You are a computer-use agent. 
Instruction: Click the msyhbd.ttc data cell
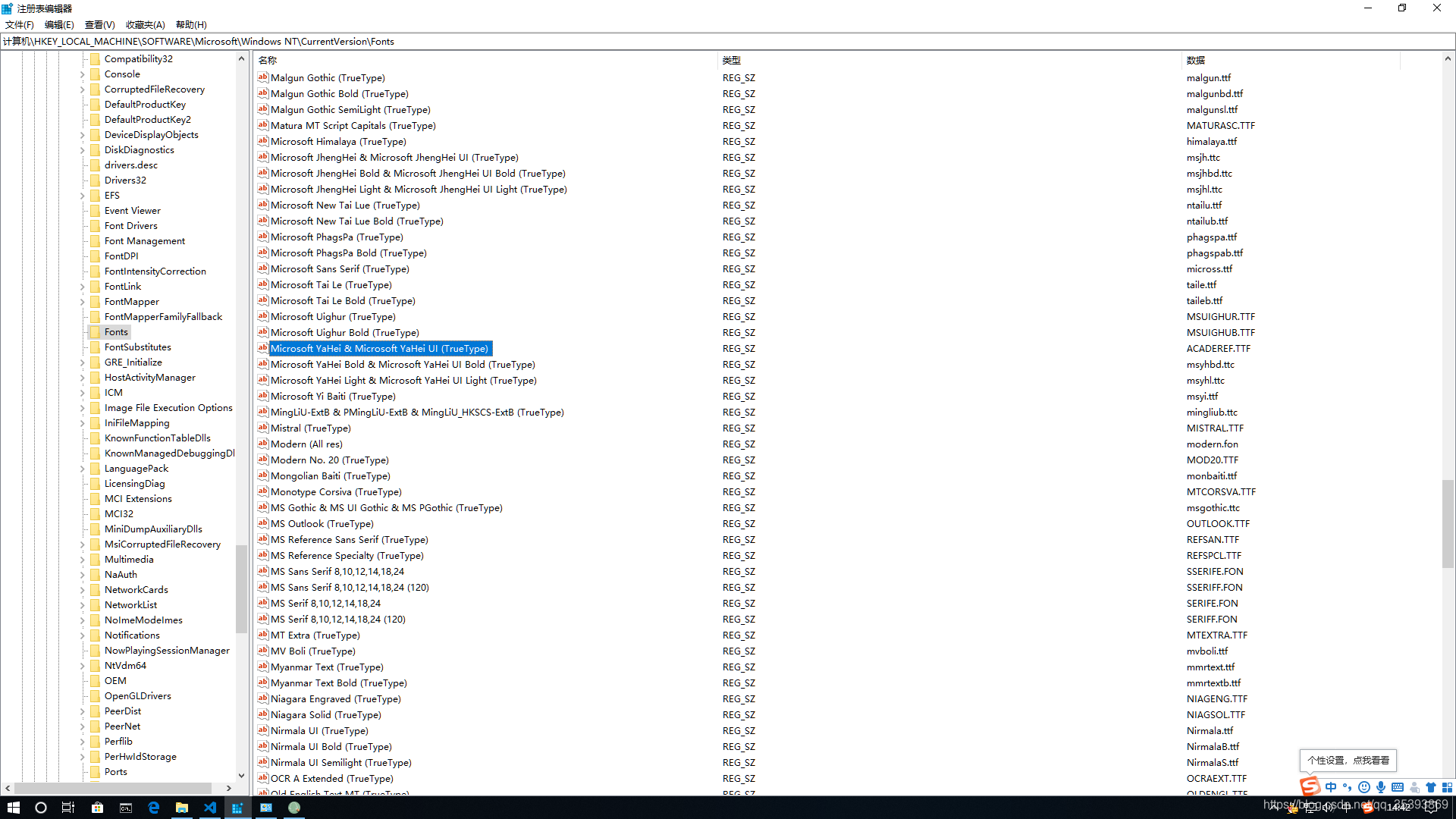pyautogui.click(x=1210, y=365)
